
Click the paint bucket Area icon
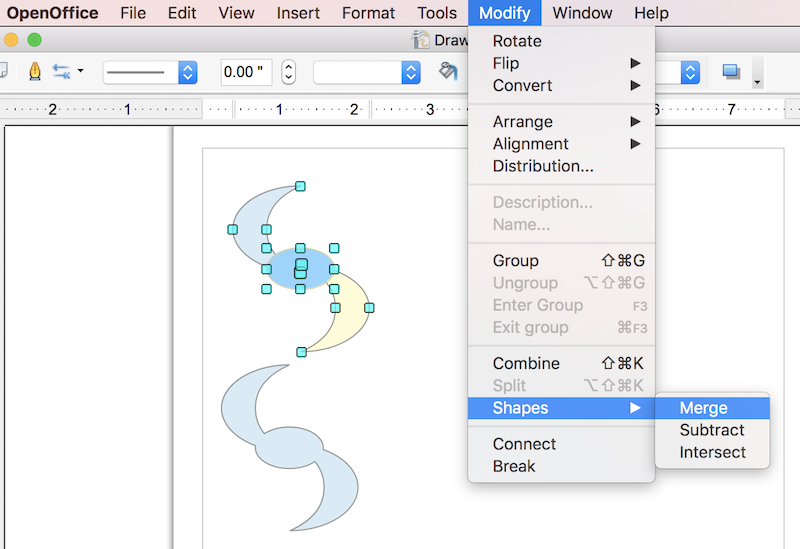click(448, 71)
